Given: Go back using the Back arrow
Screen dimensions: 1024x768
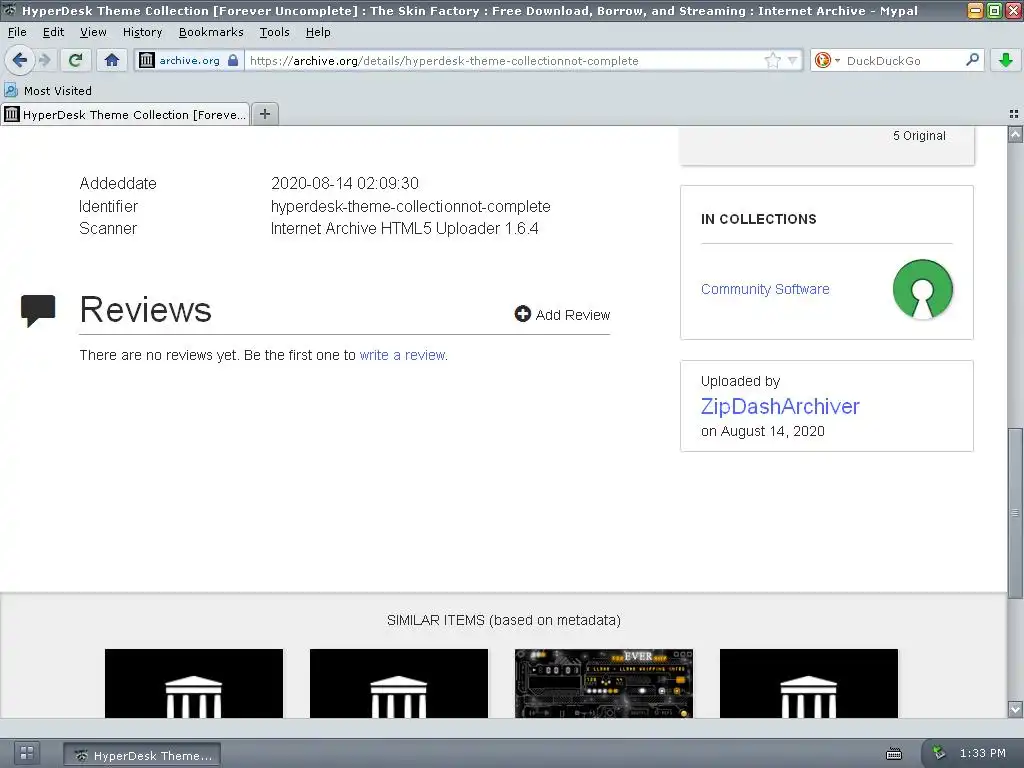Looking at the screenshot, I should [x=20, y=60].
